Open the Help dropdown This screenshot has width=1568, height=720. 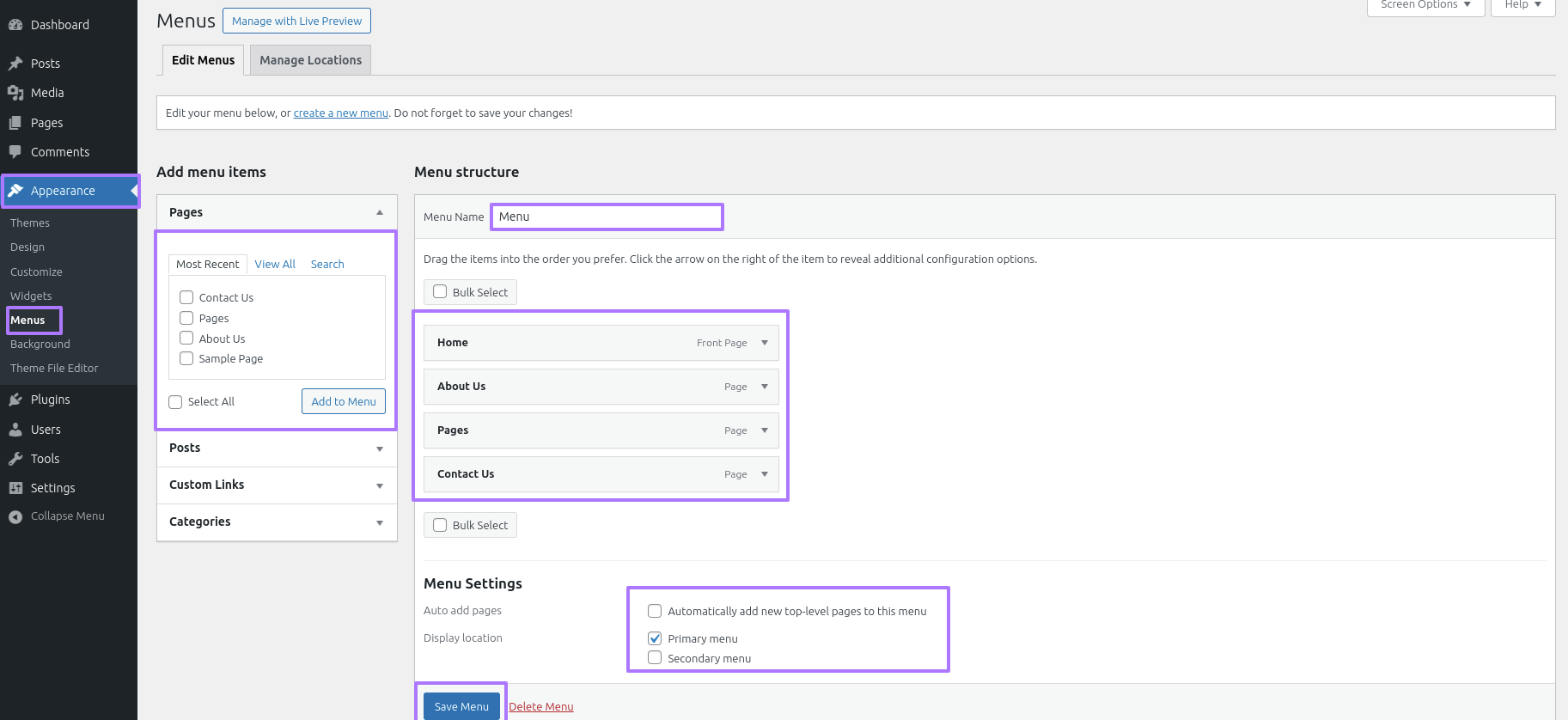tap(1522, 6)
